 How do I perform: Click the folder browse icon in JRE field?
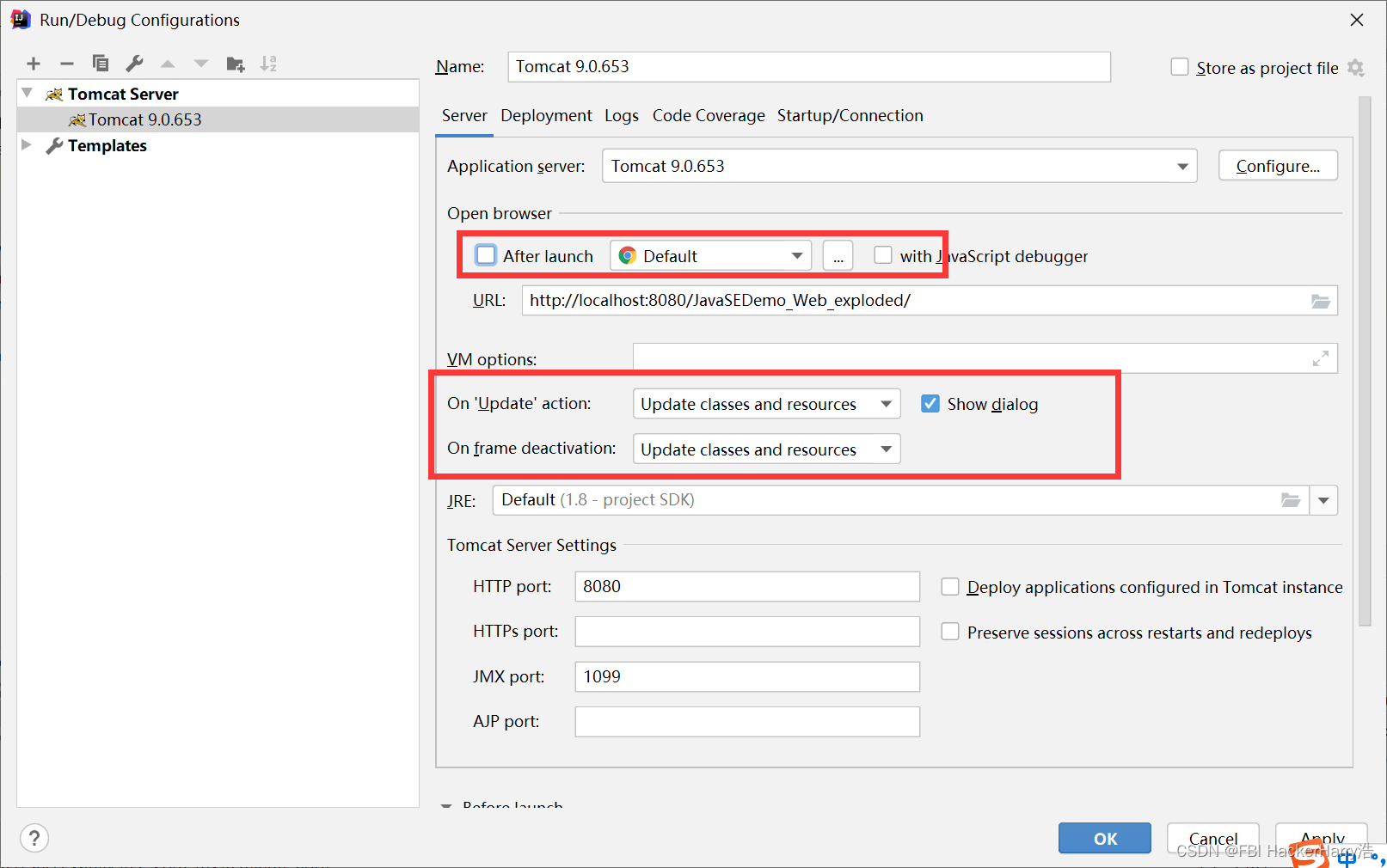(x=1291, y=500)
